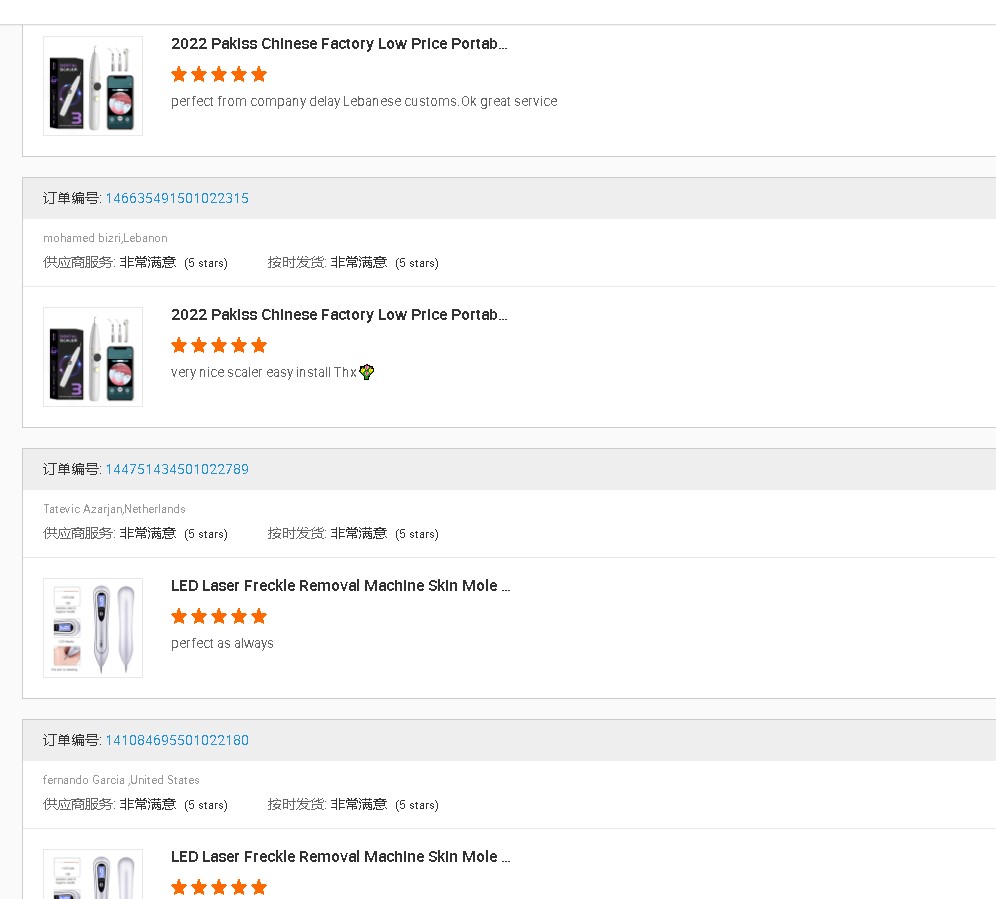
Task: Open order 144751434501022789
Action: pos(176,469)
